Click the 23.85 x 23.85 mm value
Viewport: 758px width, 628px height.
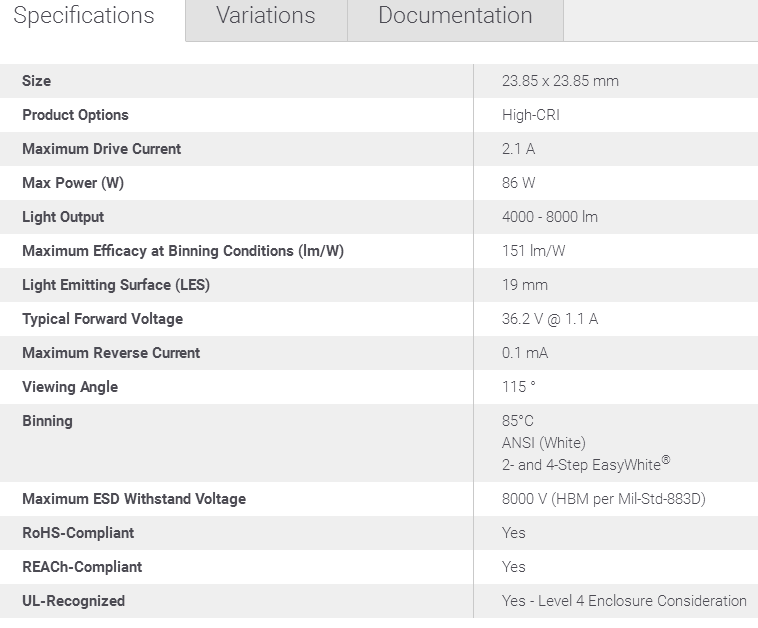point(560,81)
